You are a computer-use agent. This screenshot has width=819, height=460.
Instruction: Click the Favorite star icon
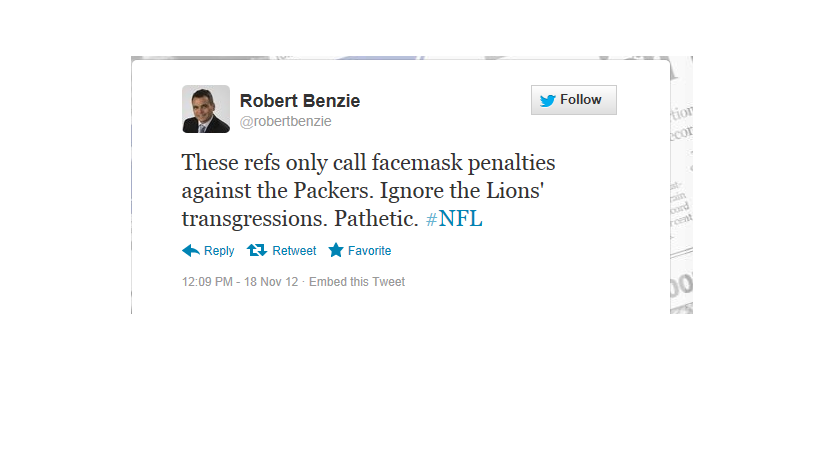pos(336,251)
